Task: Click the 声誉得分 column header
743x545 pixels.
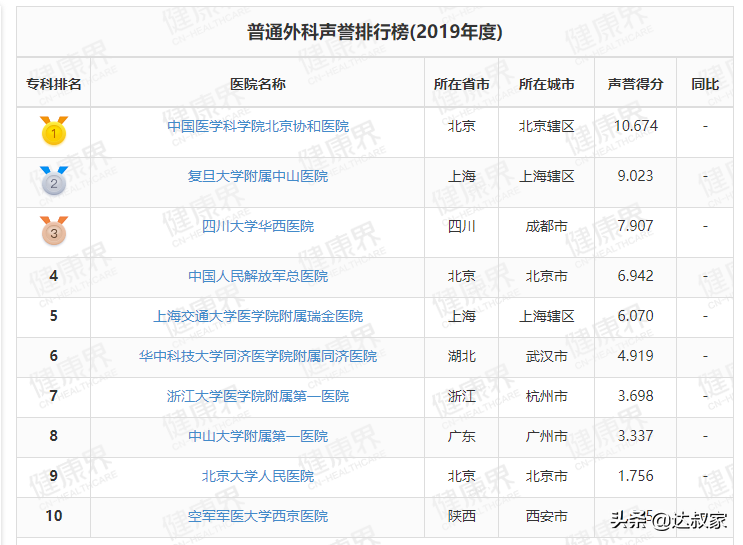Action: coord(635,84)
